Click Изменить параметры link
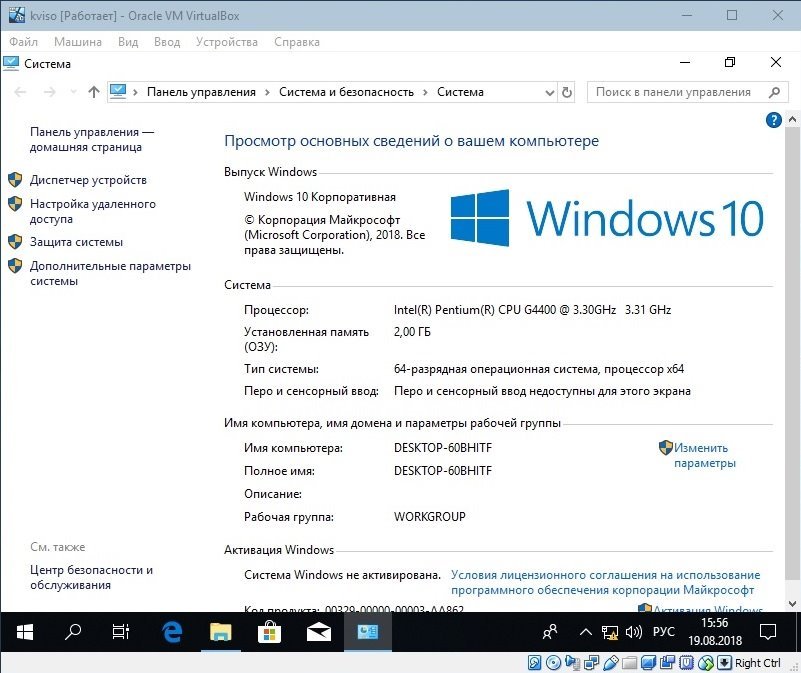This screenshot has width=801, height=673. (704, 455)
